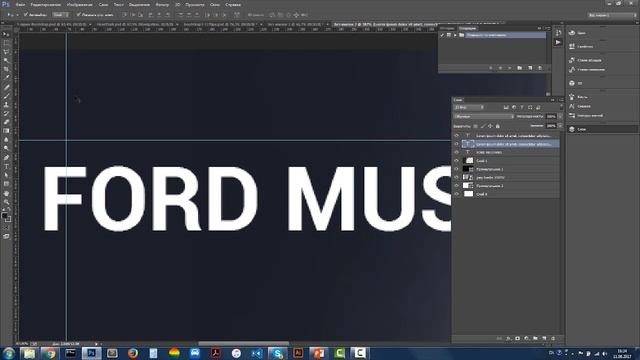Viewport: 640px width, 360px height.
Task: Select the Crop tool
Action: click(6, 69)
